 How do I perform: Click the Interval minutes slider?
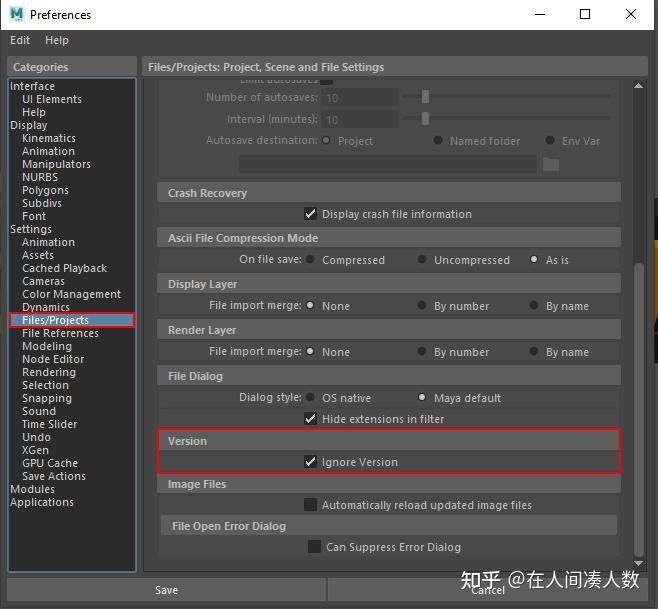click(x=506, y=118)
